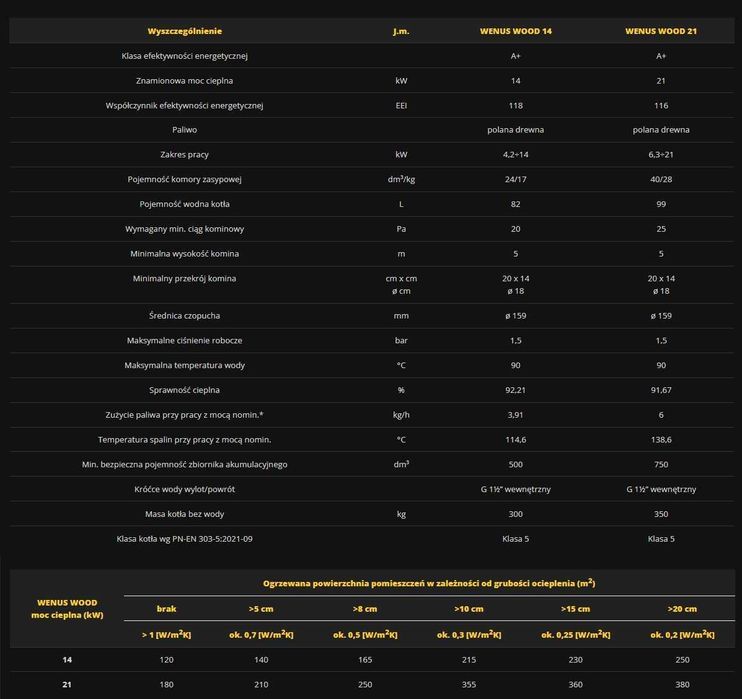This screenshot has width=742, height=699.
Task: Click the "dm³/kg" unit cell
Action: (401, 179)
